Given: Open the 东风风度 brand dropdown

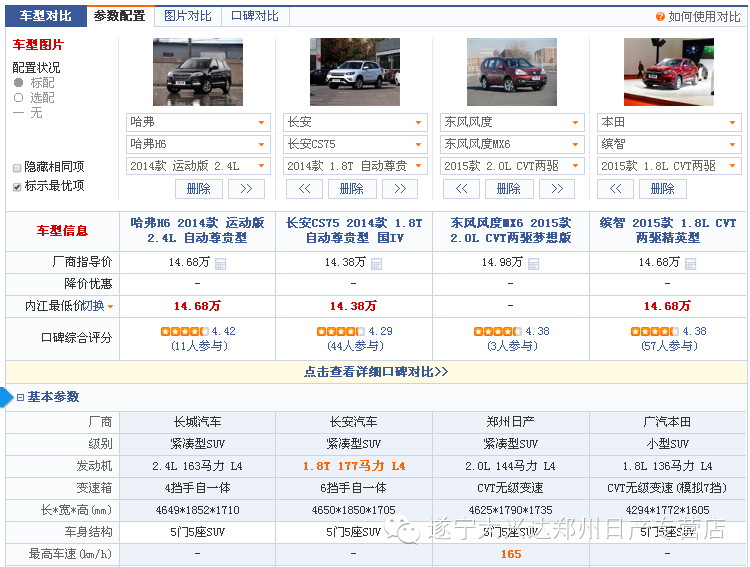Looking at the screenshot, I should (512, 122).
